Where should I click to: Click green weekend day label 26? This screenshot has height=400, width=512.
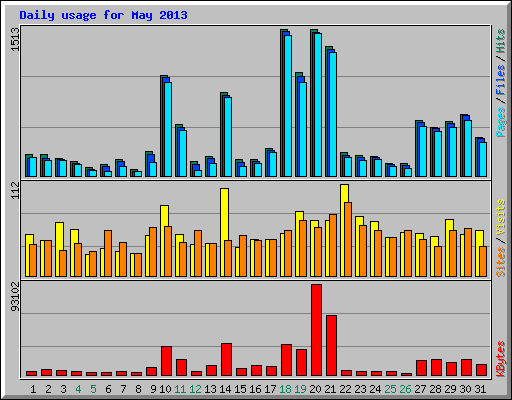click(405, 389)
